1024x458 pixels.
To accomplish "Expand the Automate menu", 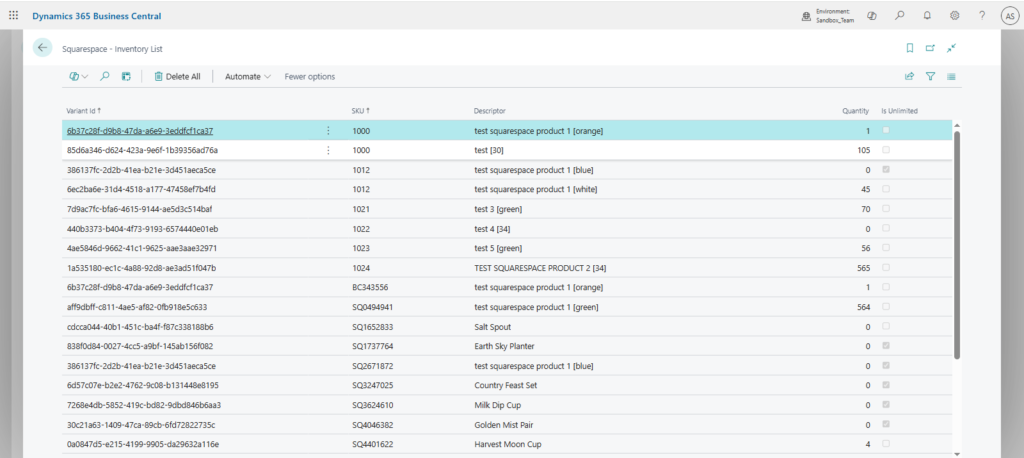I will coord(248,76).
